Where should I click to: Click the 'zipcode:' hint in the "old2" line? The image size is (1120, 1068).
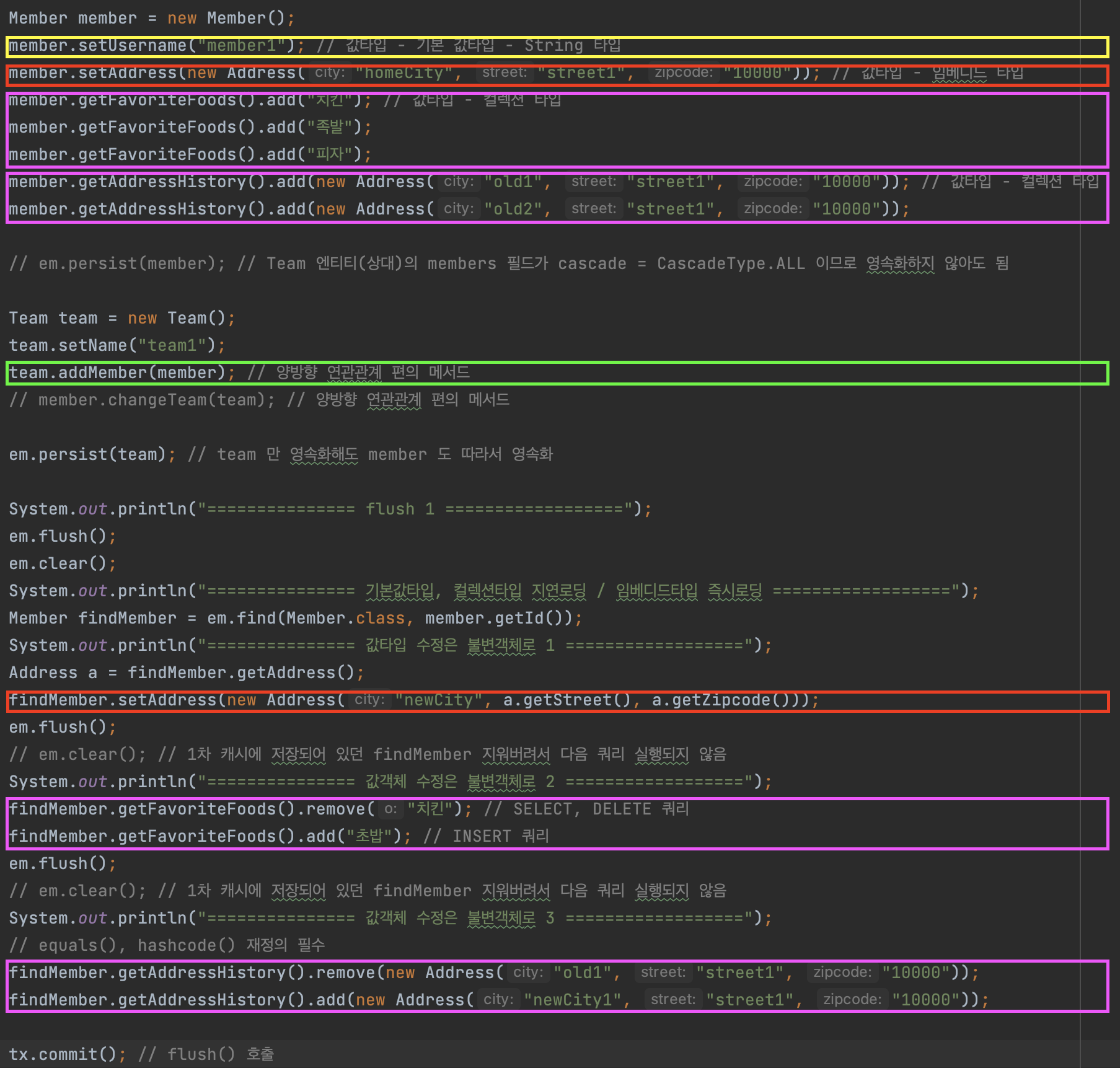pos(773,209)
